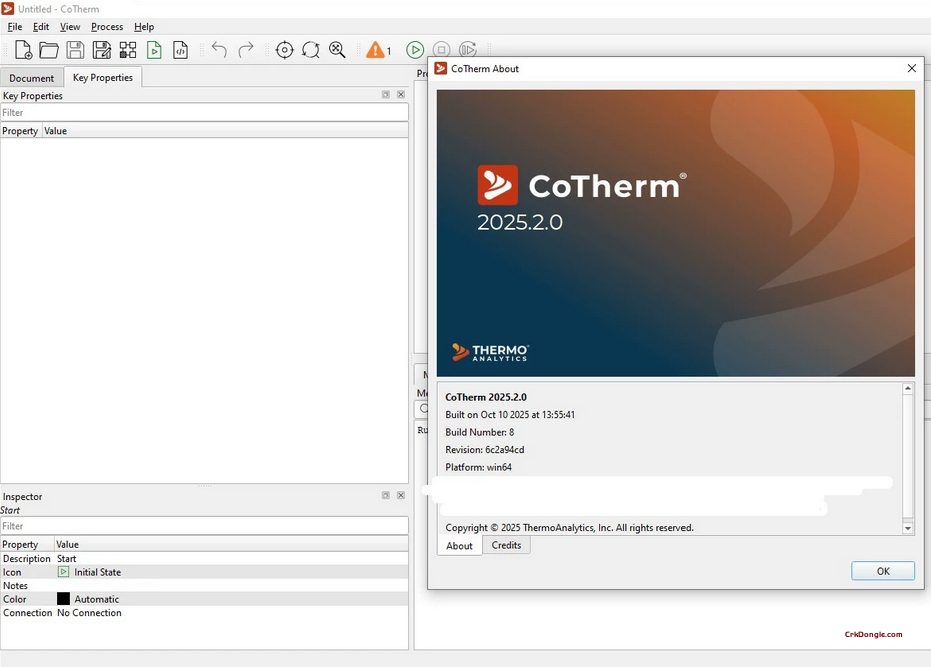
Task: Click Property header in Inspector table
Action: point(20,544)
